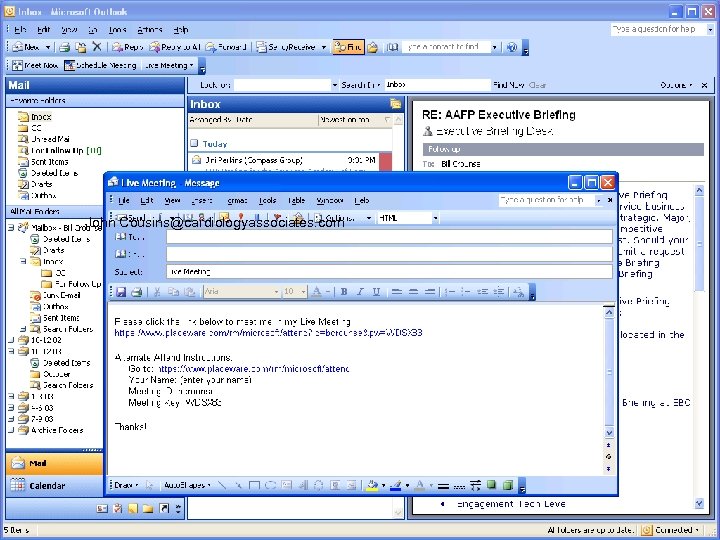Toggle Italic formatting
This screenshot has width=720, height=540.
(x=360, y=292)
